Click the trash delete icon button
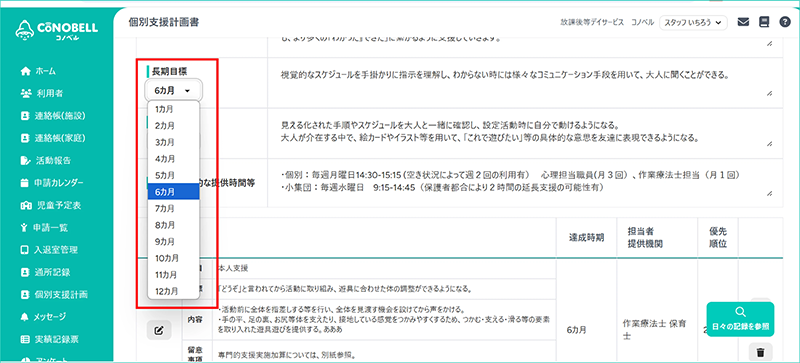 (760, 352)
